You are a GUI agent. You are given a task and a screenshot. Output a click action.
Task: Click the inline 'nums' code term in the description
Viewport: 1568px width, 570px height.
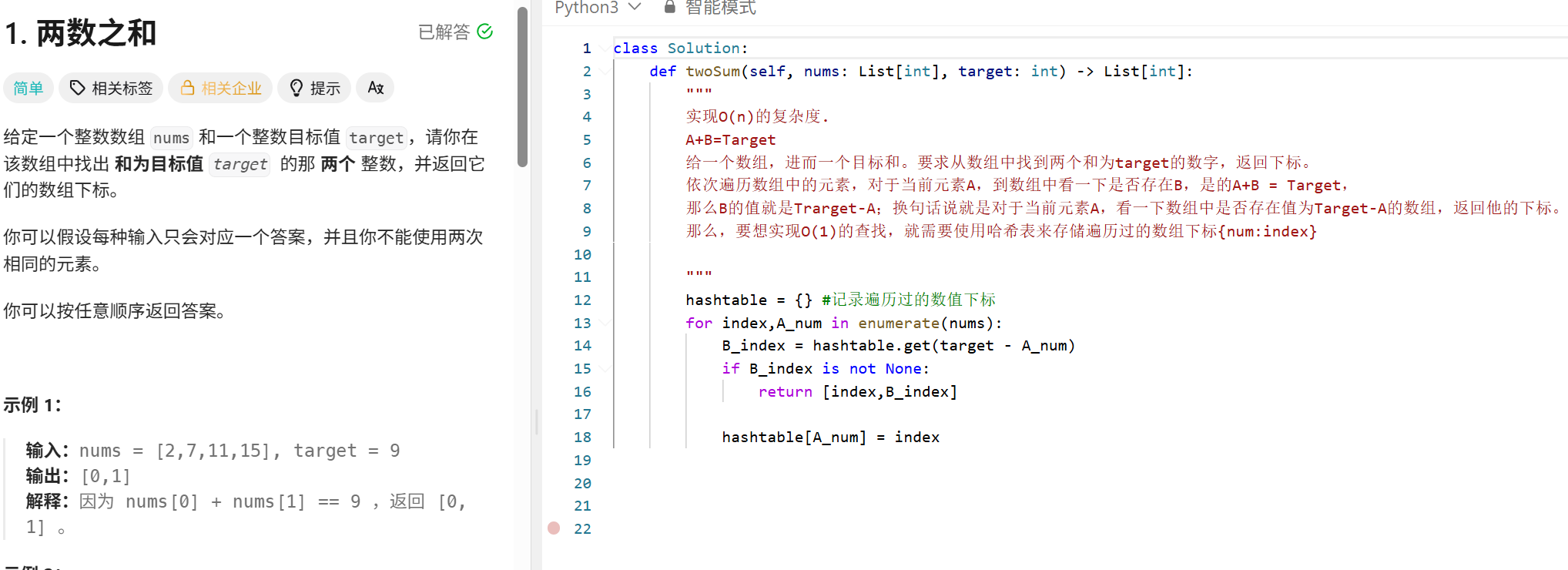pyautogui.click(x=171, y=138)
